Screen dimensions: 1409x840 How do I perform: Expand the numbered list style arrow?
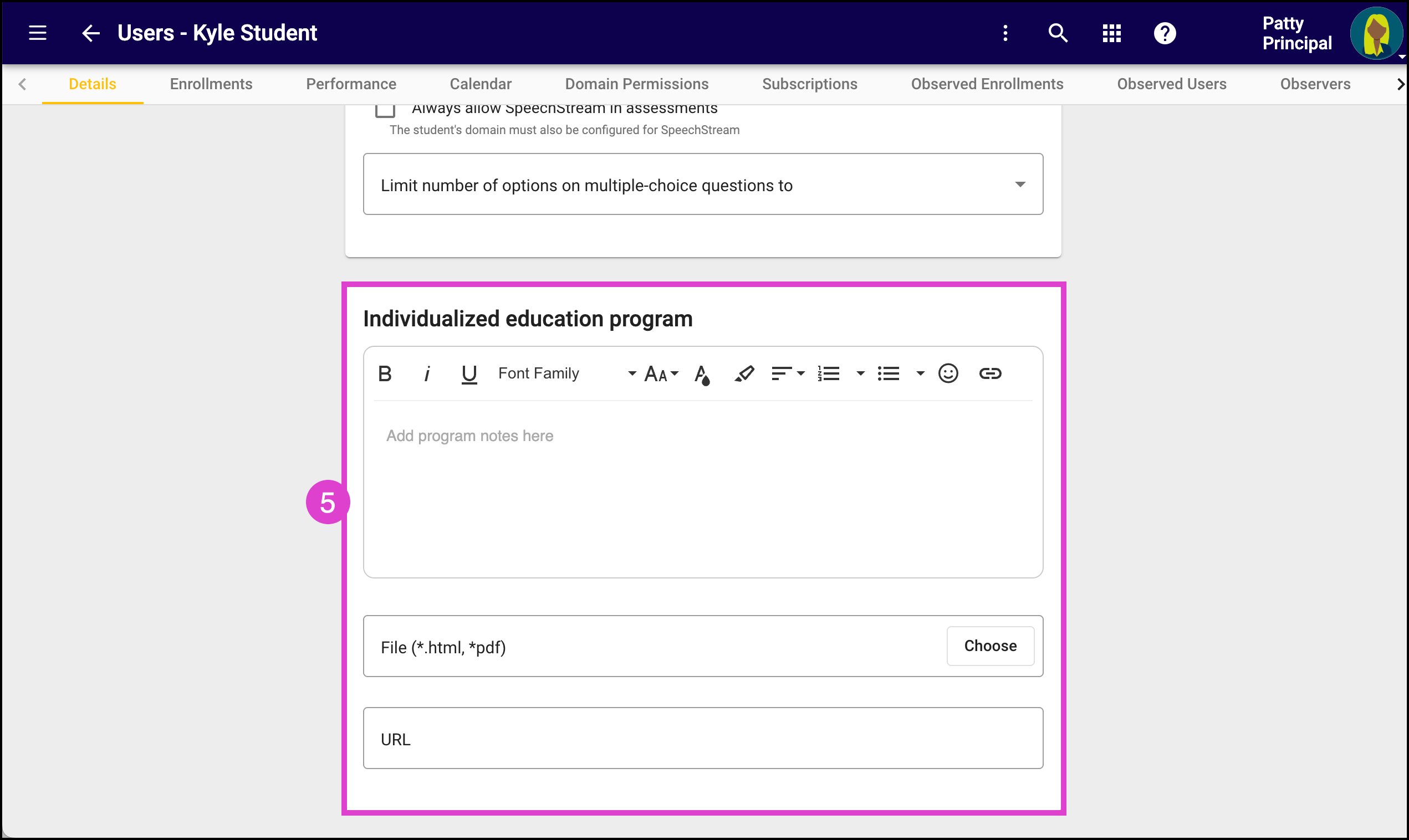(x=860, y=373)
